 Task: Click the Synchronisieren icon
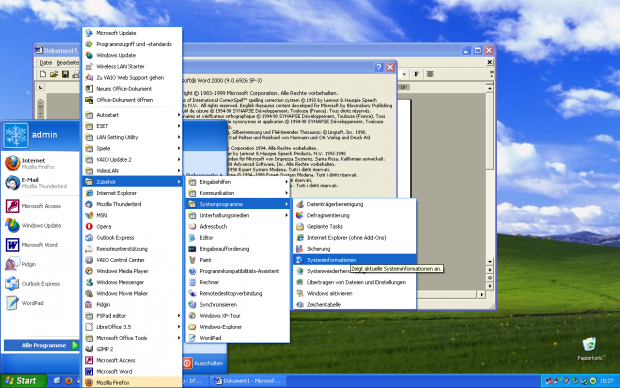click(x=192, y=305)
